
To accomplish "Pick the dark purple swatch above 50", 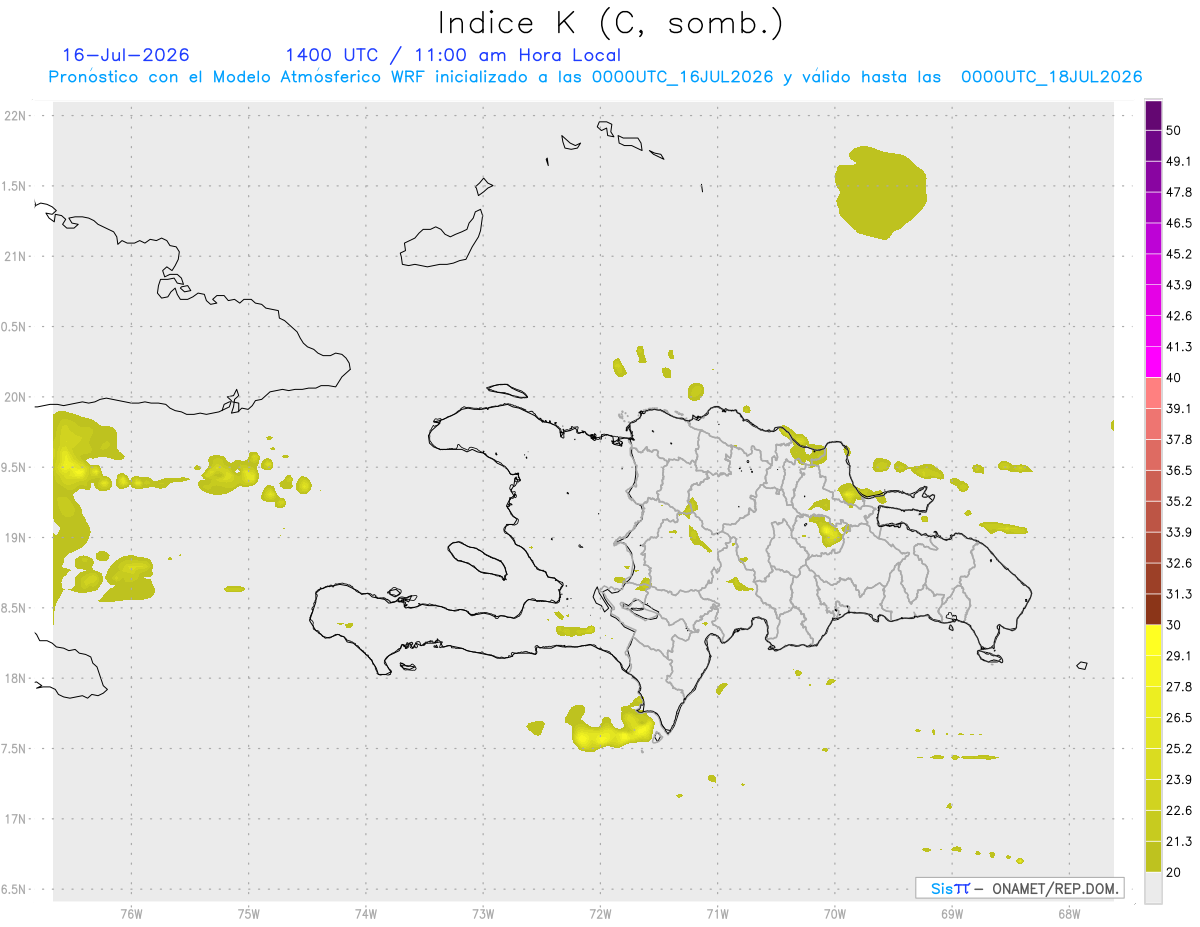I will tap(1153, 115).
